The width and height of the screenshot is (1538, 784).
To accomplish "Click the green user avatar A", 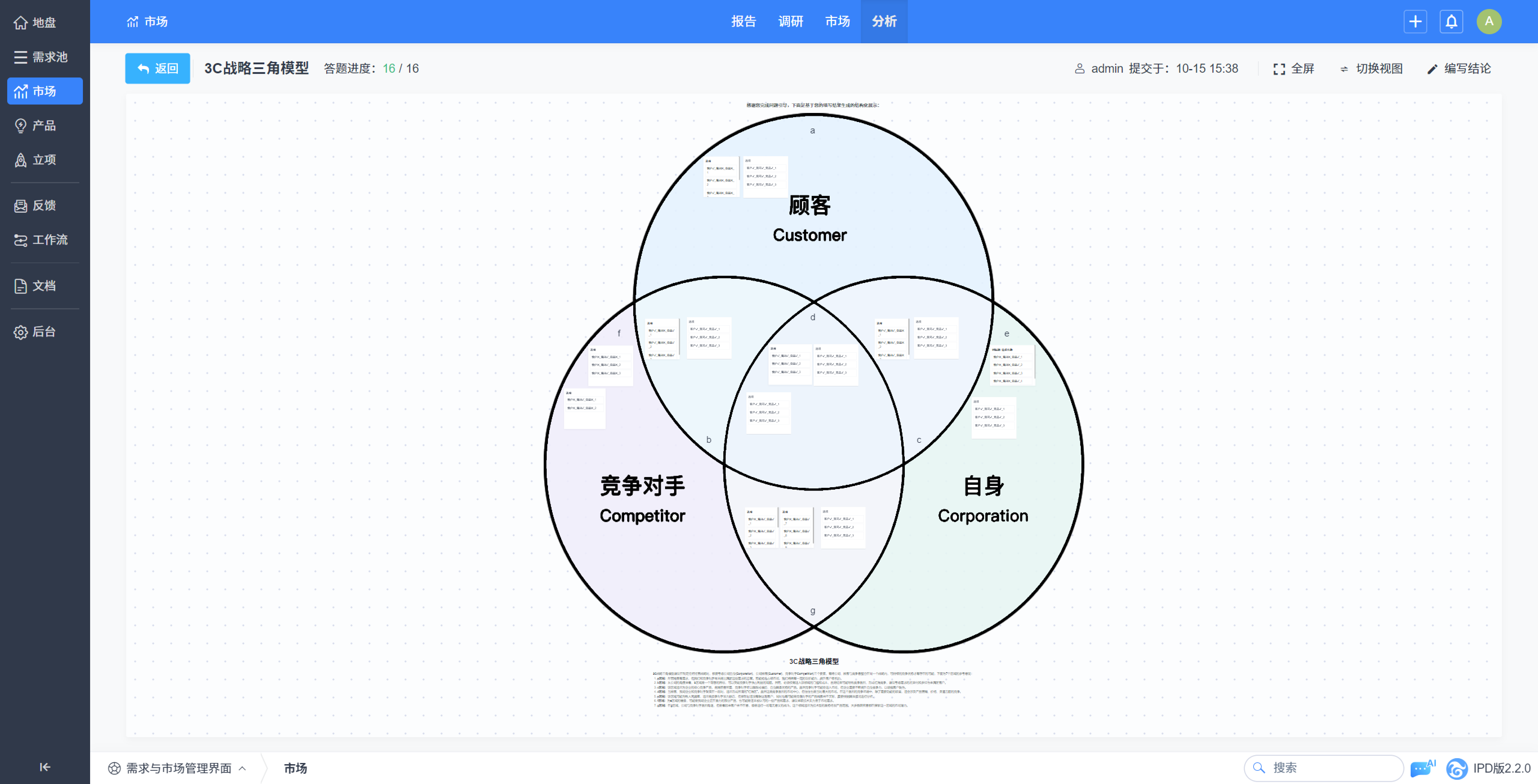I will (1488, 22).
